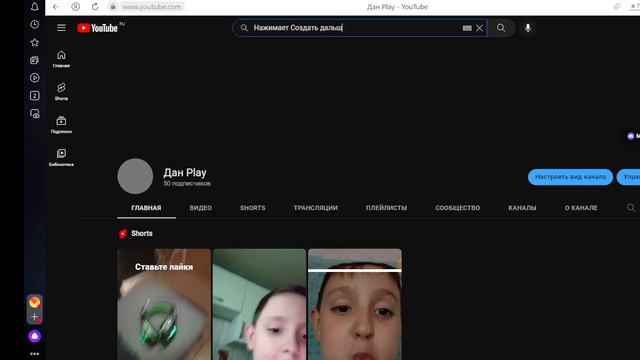The image size is (640, 360).
Task: Open the YouTube hamburger guide menu
Action: (x=61, y=28)
